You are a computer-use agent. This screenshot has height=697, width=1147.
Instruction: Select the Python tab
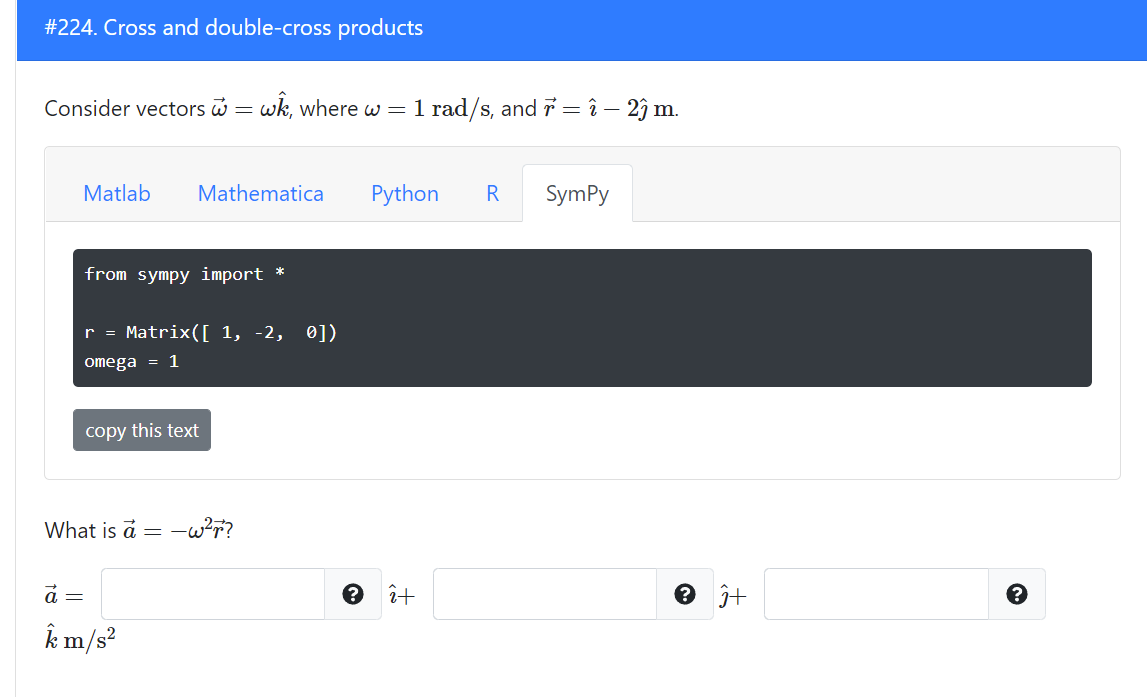(404, 193)
